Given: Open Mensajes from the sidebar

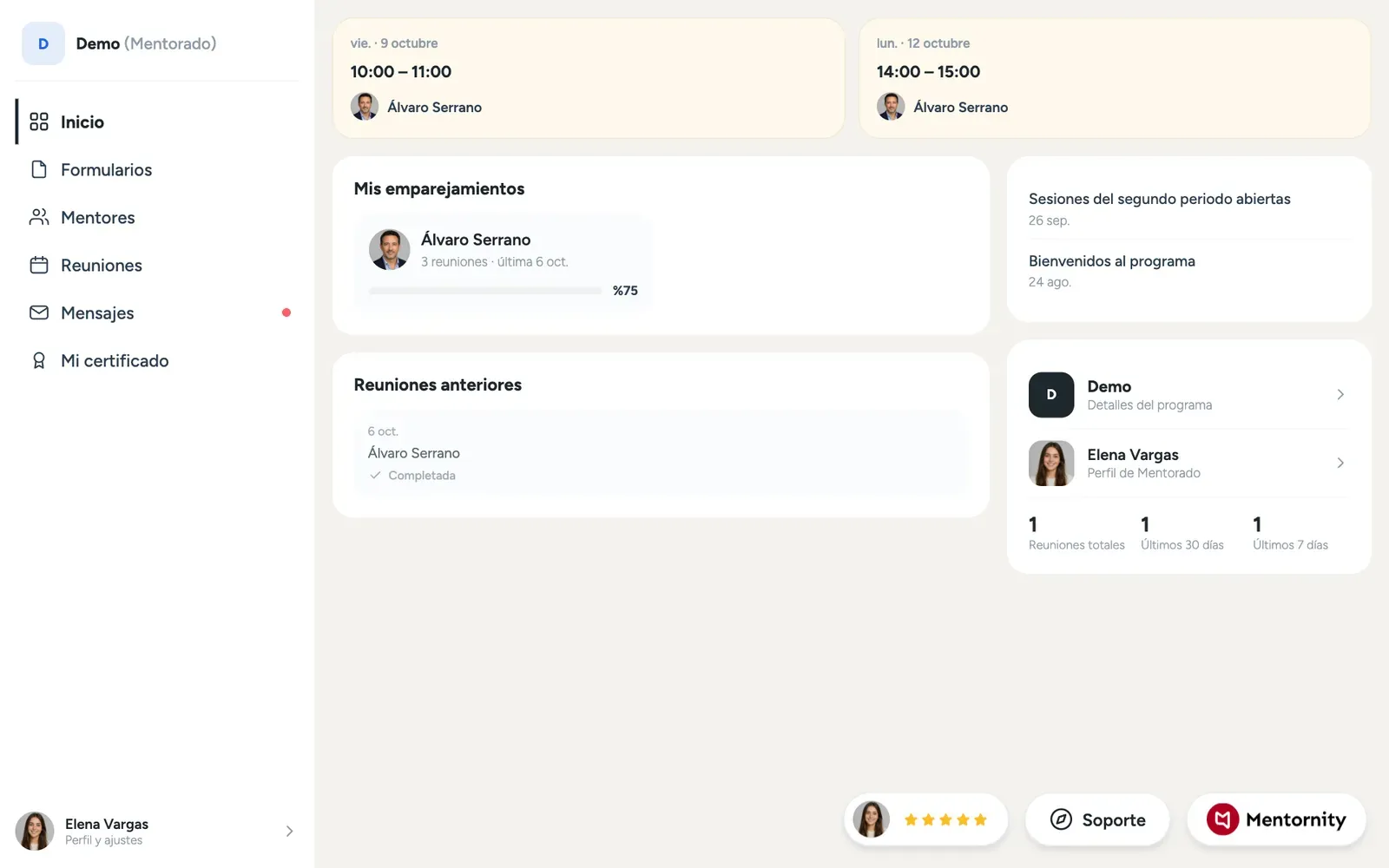Looking at the screenshot, I should (156, 312).
